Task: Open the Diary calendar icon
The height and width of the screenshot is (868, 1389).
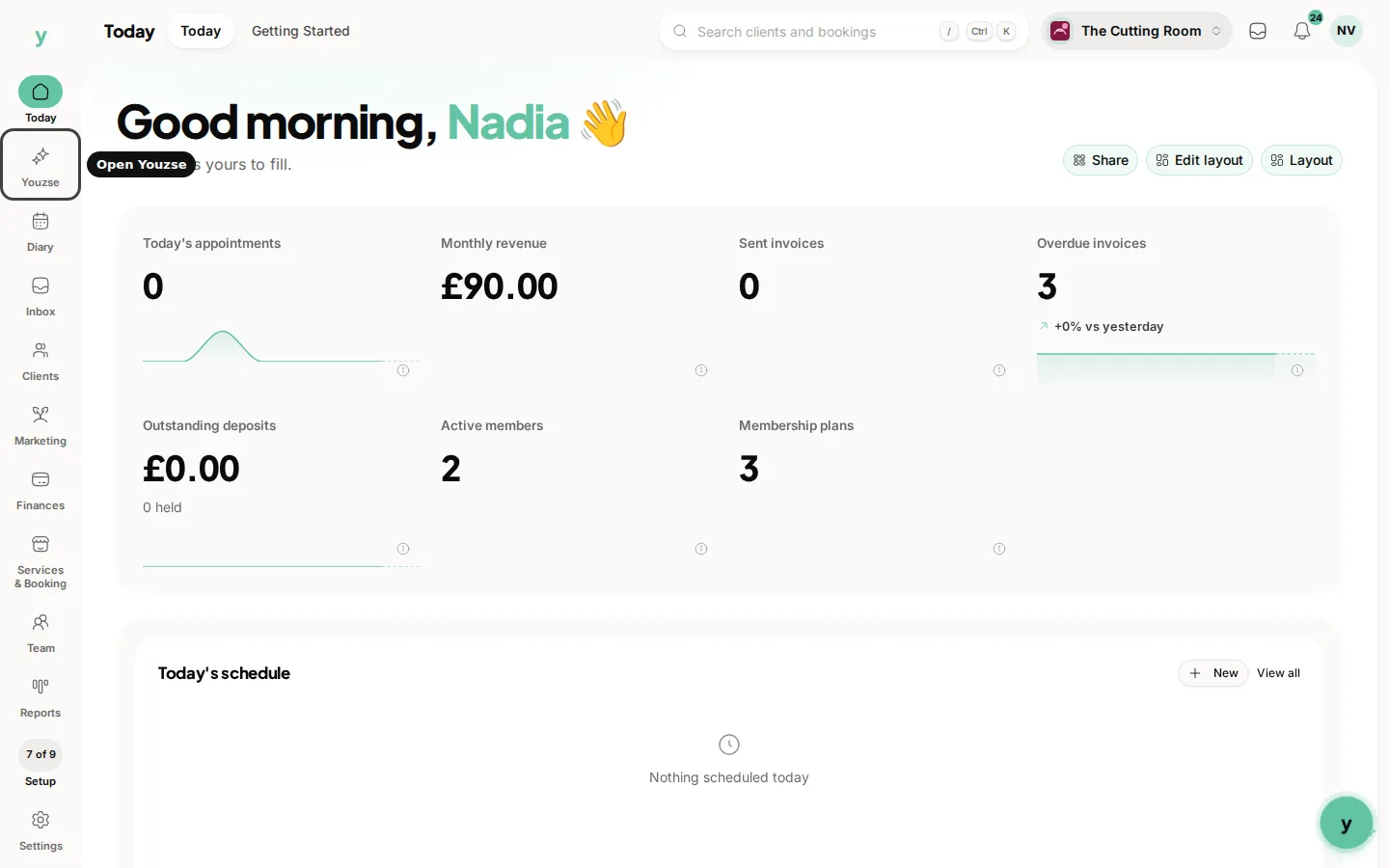Action: click(x=41, y=222)
